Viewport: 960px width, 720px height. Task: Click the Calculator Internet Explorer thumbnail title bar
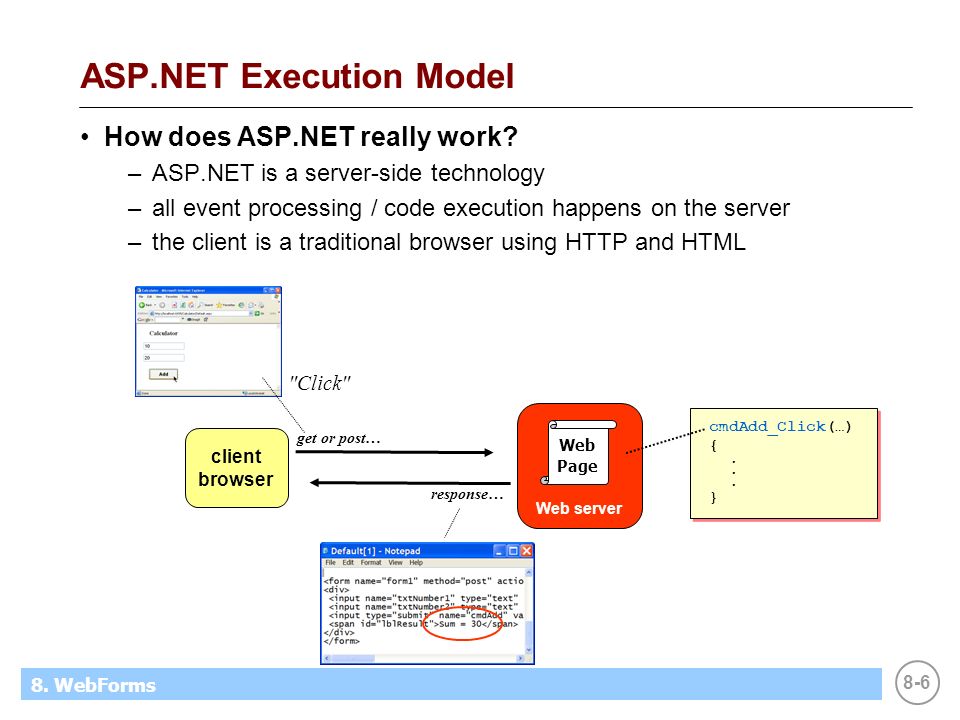tap(208, 290)
